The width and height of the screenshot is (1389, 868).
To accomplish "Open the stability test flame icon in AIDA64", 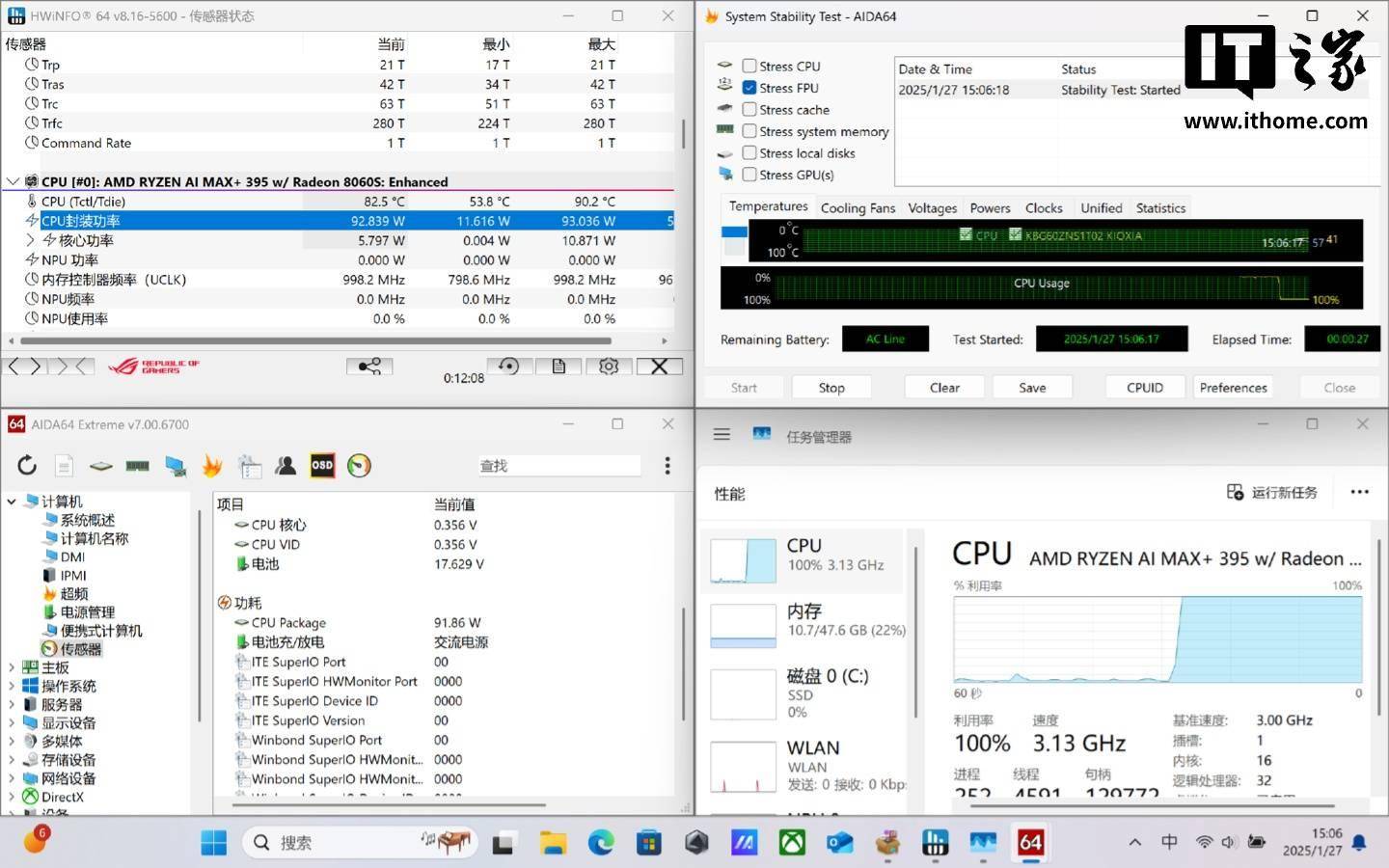I will coord(212,466).
